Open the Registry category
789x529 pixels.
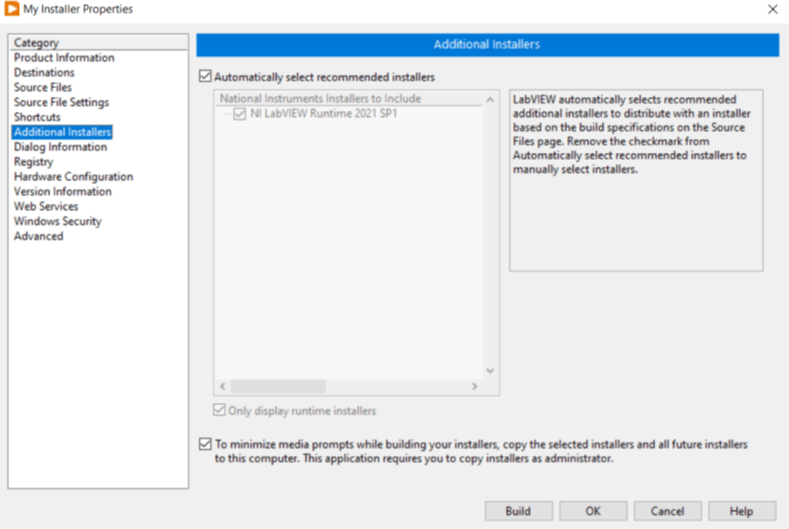coord(33,162)
